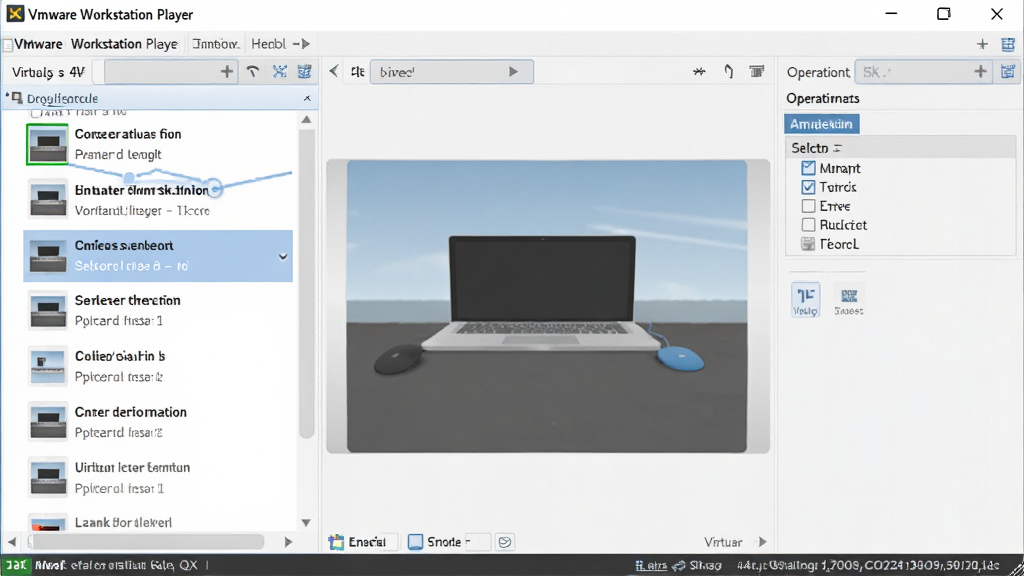Click the hook-shaped arrow icon in the center toolbar
The width and height of the screenshot is (1024, 576).
pyautogui.click(x=729, y=71)
